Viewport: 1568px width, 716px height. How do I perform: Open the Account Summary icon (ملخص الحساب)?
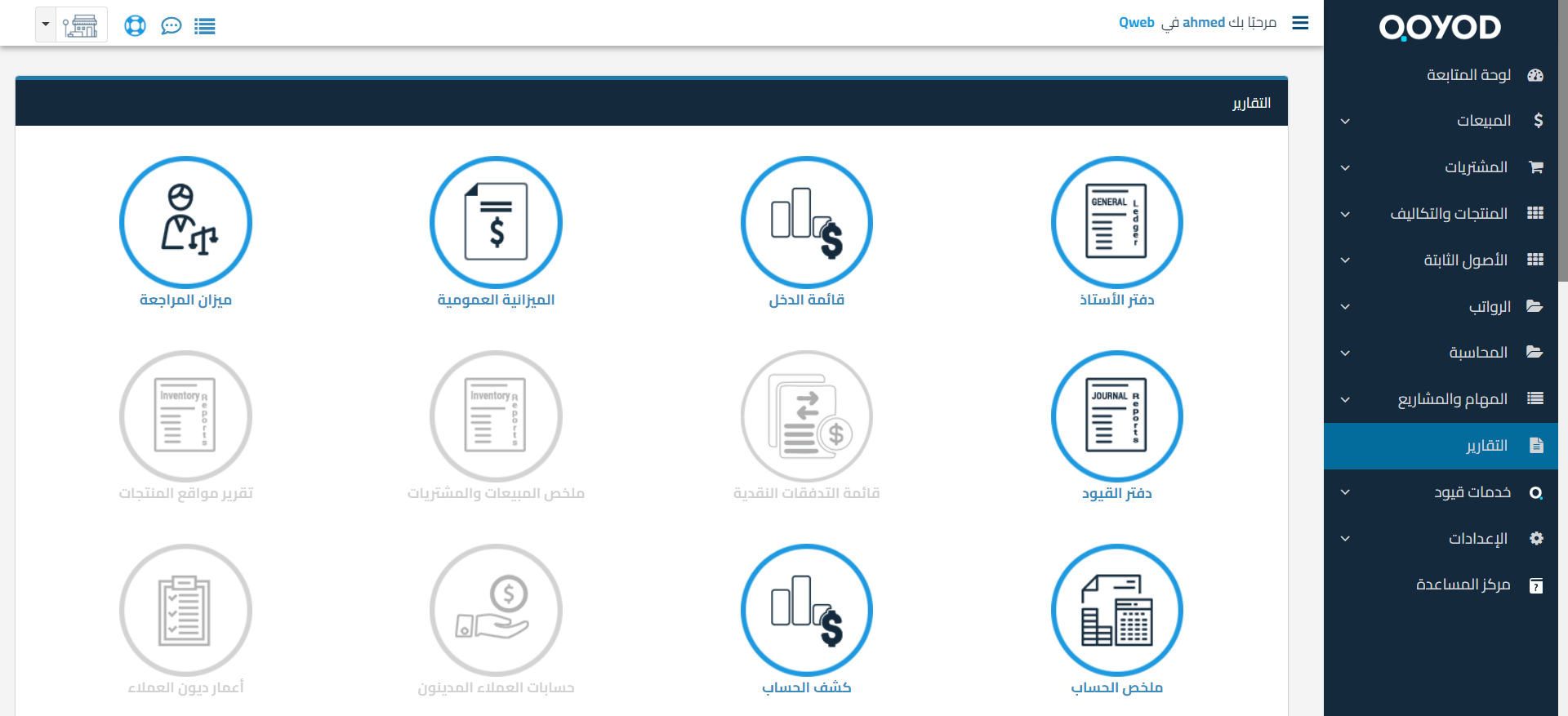(1116, 610)
